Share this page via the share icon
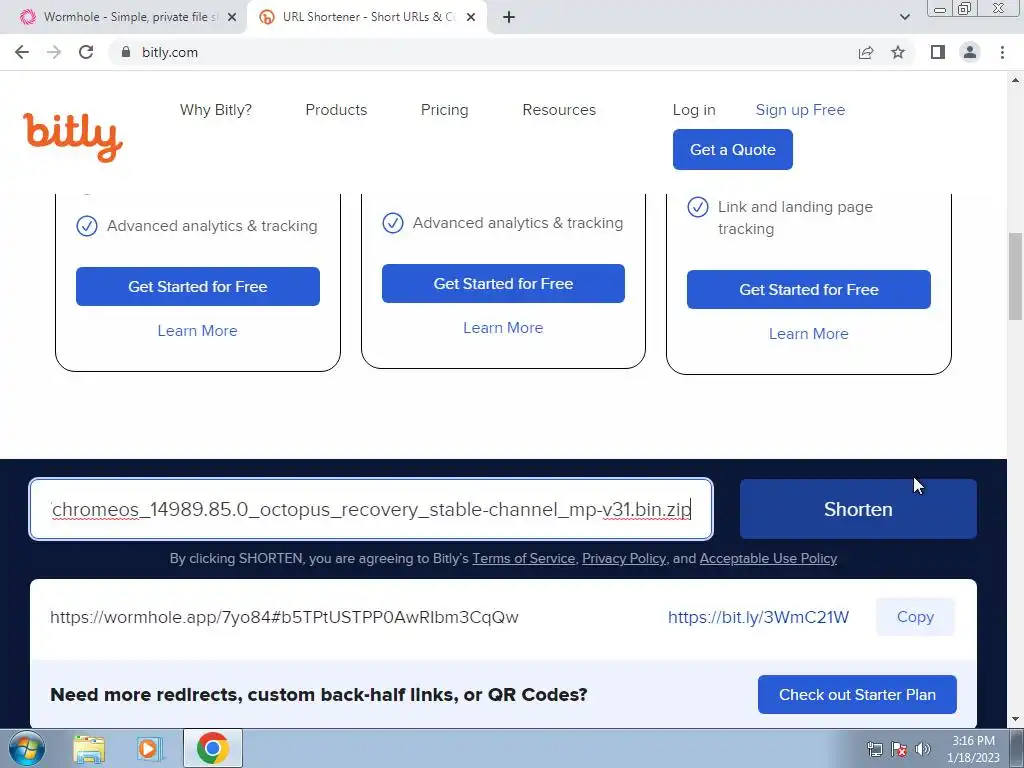Viewport: 1024px width, 768px height. pos(866,52)
